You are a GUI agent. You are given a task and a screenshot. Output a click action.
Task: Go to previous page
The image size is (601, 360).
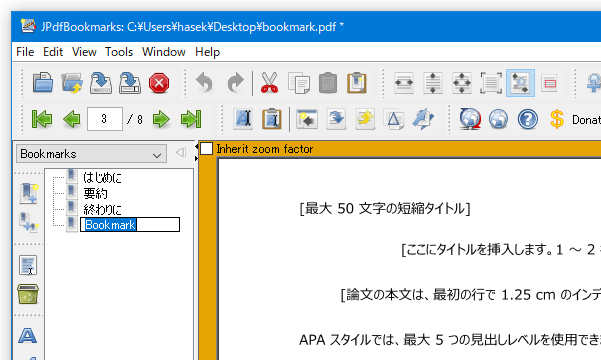(x=72, y=119)
